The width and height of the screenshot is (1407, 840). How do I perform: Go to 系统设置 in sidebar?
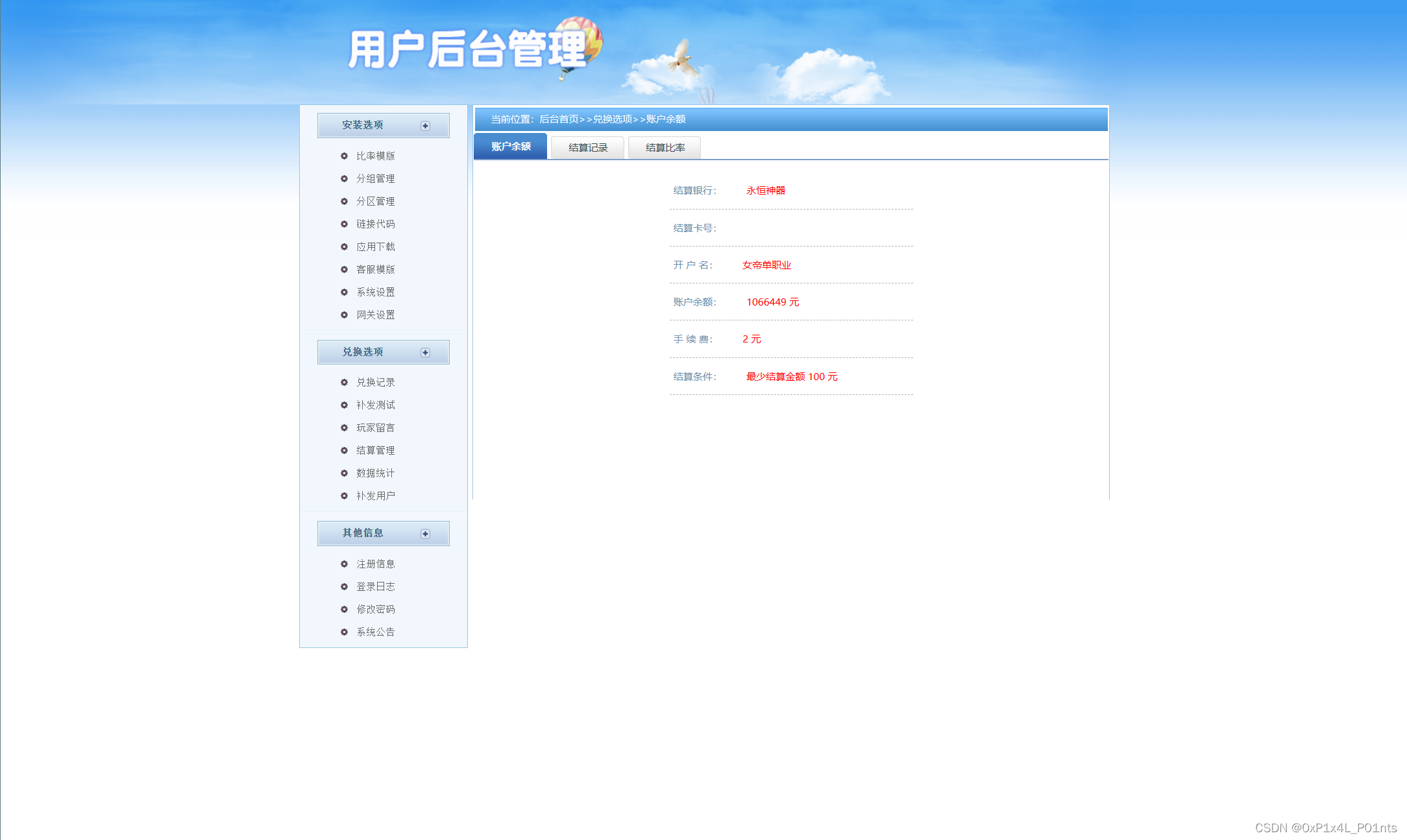point(375,292)
